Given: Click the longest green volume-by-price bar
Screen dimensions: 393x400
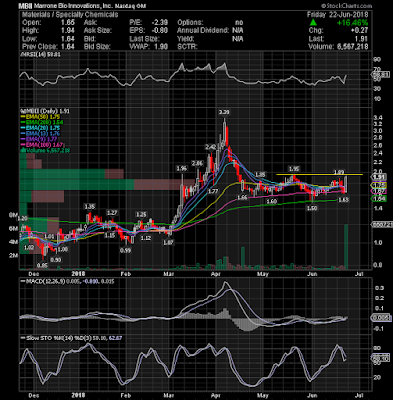Looking at the screenshot, I should pos(77,185).
